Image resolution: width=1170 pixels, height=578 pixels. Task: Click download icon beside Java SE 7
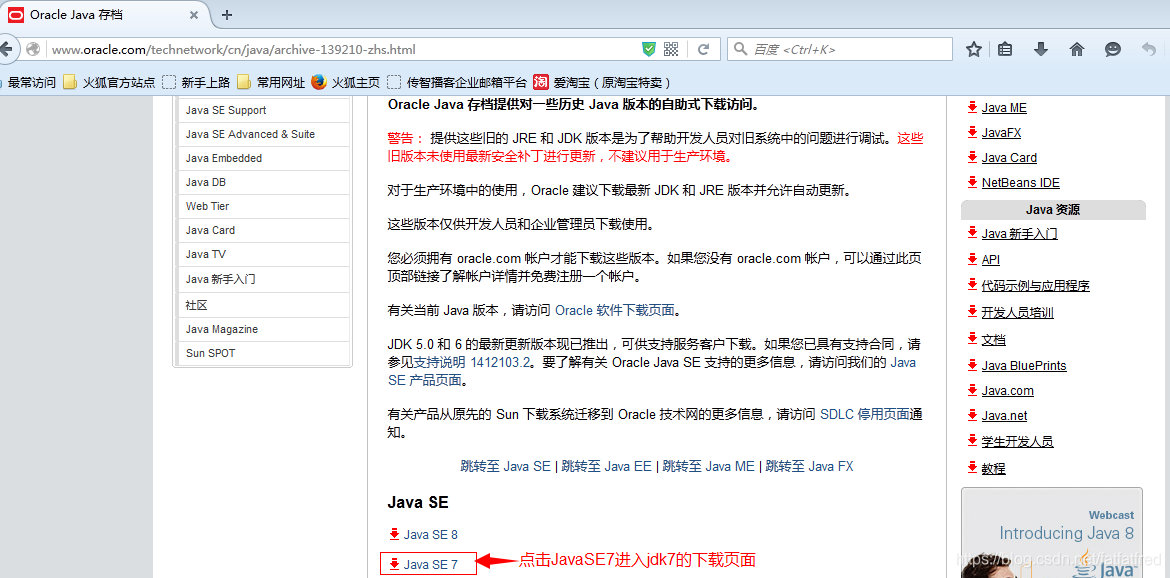pos(395,564)
